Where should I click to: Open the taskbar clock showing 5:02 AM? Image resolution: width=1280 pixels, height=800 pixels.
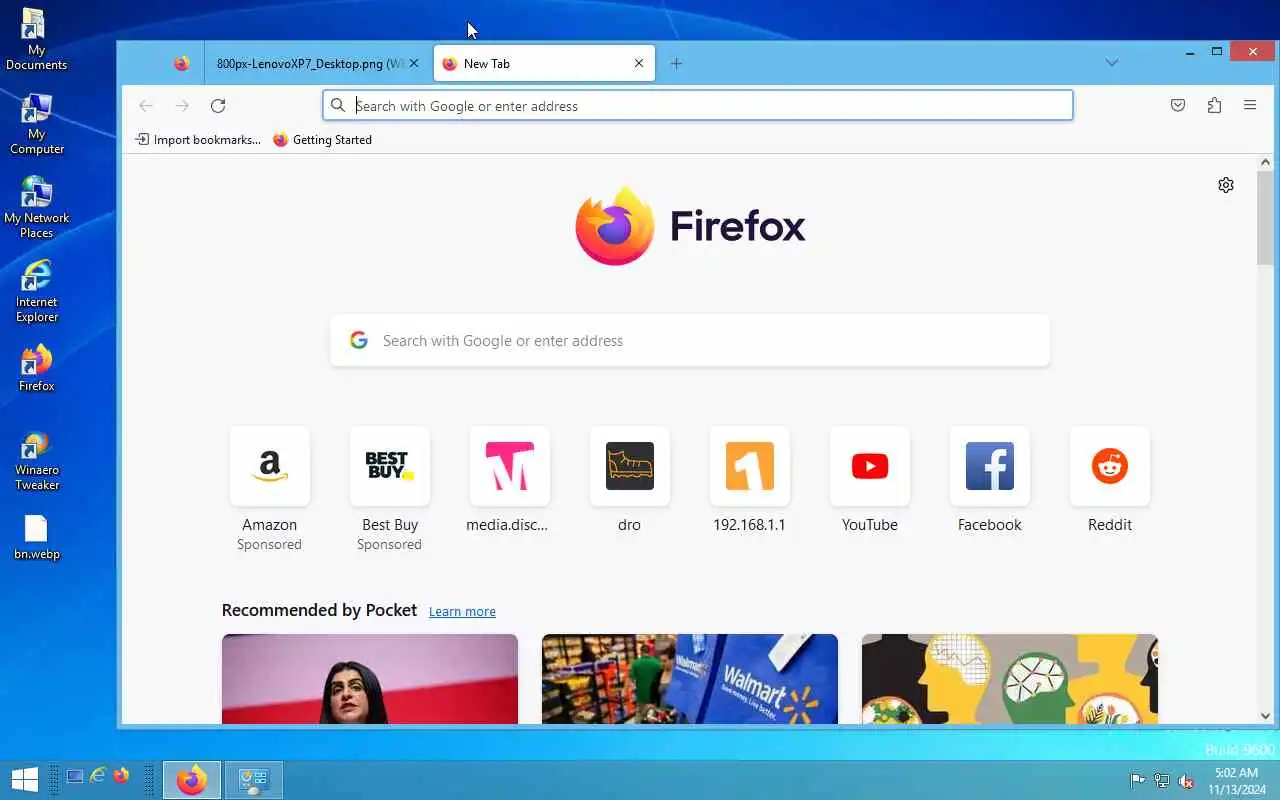pos(1236,781)
